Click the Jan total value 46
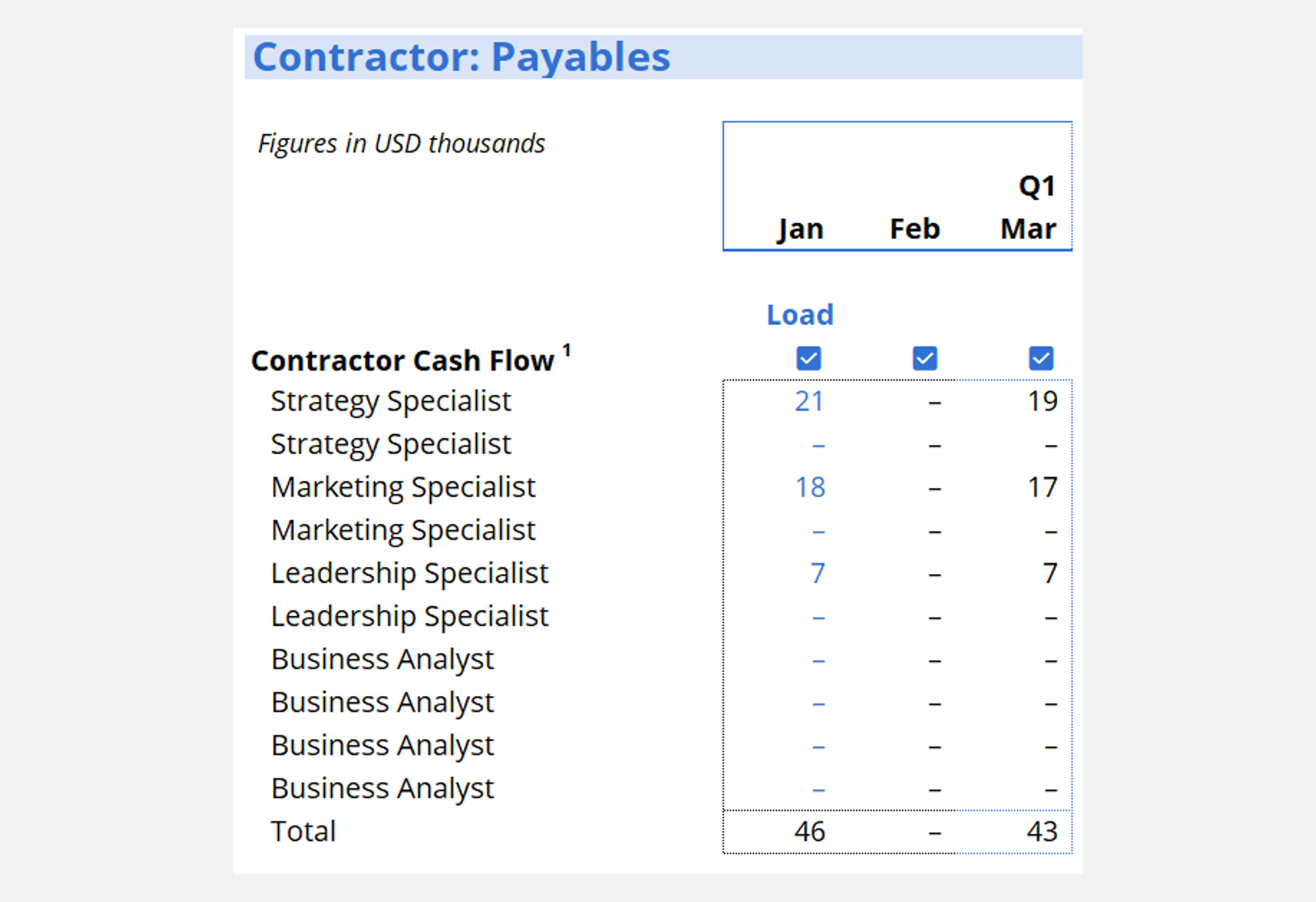The width and height of the screenshot is (1316, 902). pos(809,831)
